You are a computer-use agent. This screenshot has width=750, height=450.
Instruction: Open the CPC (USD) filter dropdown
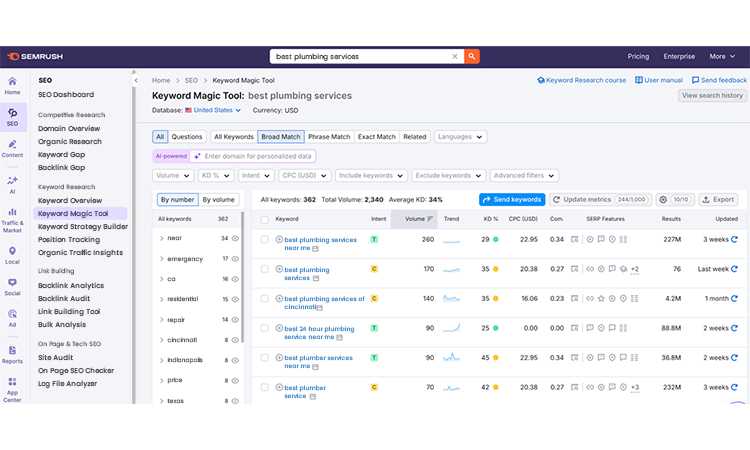pyautogui.click(x=305, y=176)
